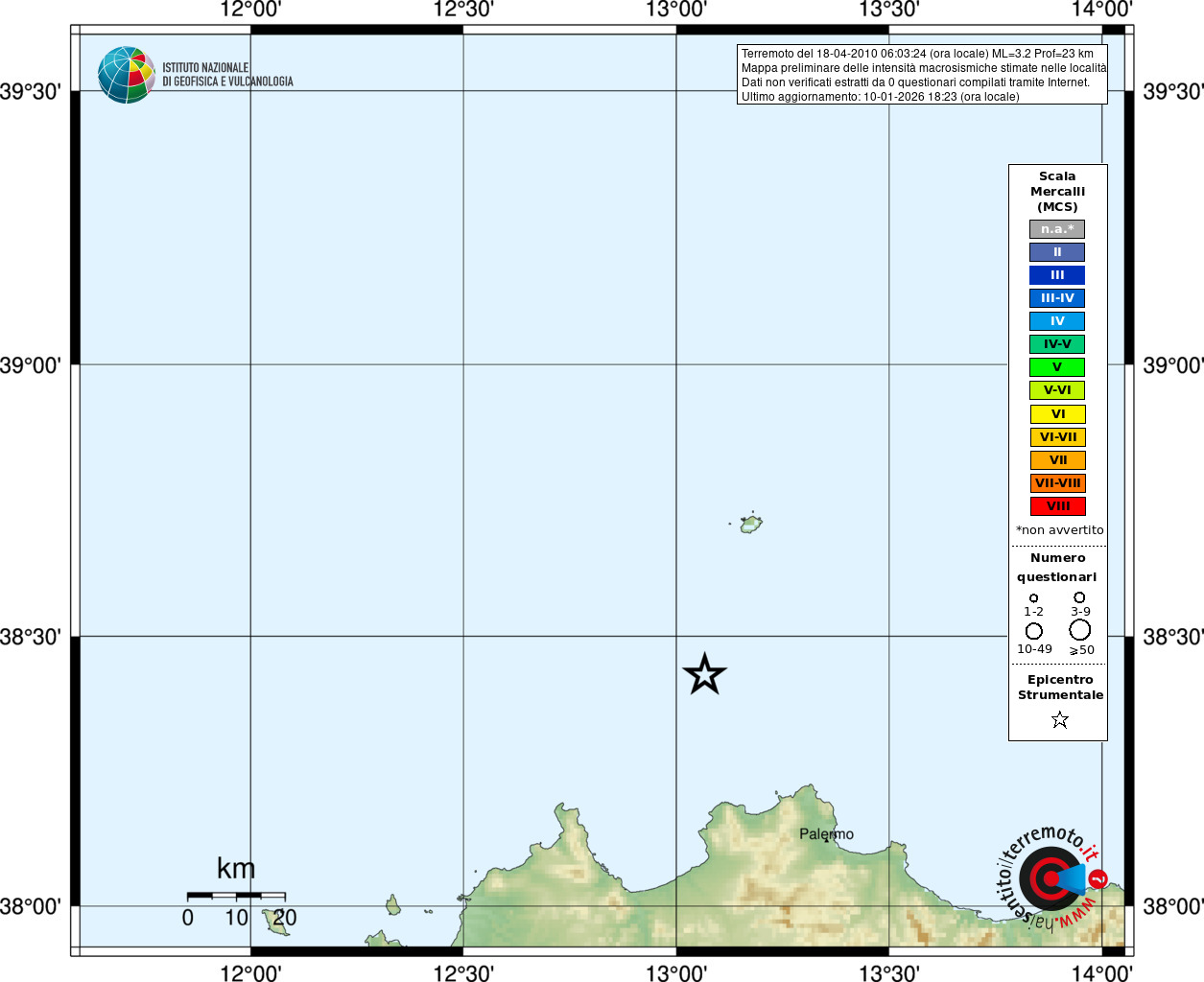Click the earthquake info text box

coord(922,75)
